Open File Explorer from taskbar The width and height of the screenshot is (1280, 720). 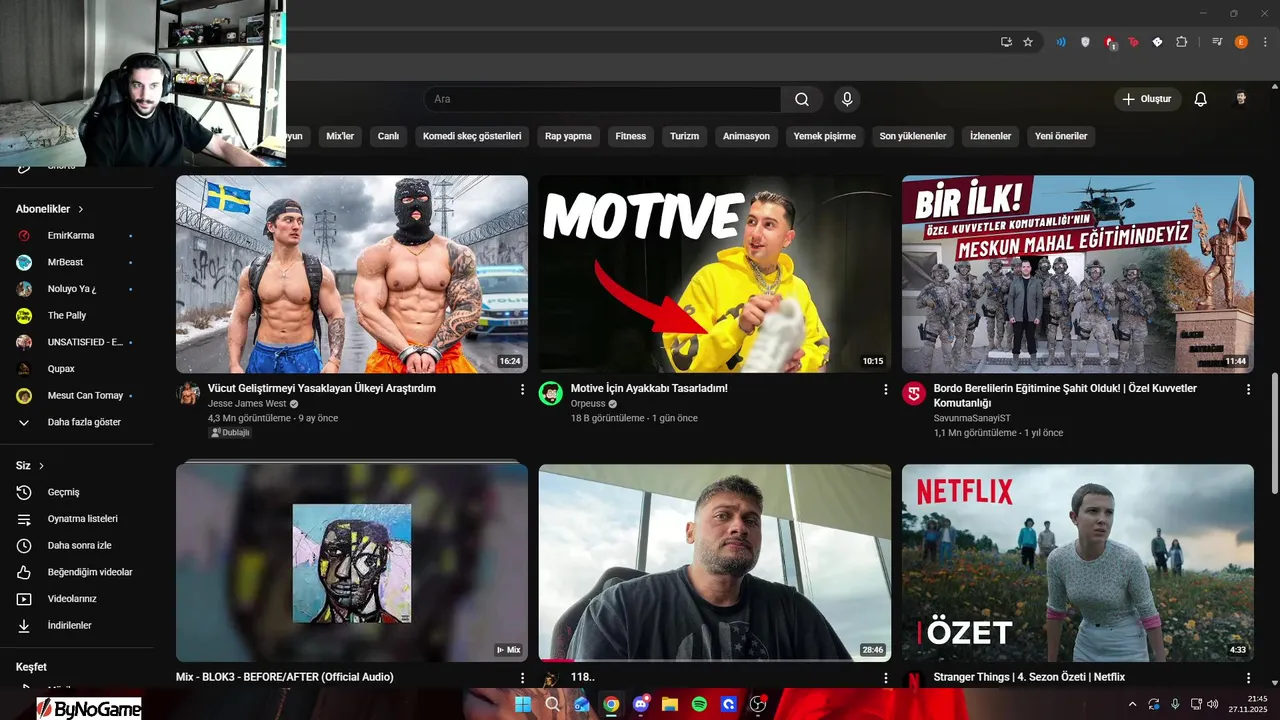click(x=670, y=704)
